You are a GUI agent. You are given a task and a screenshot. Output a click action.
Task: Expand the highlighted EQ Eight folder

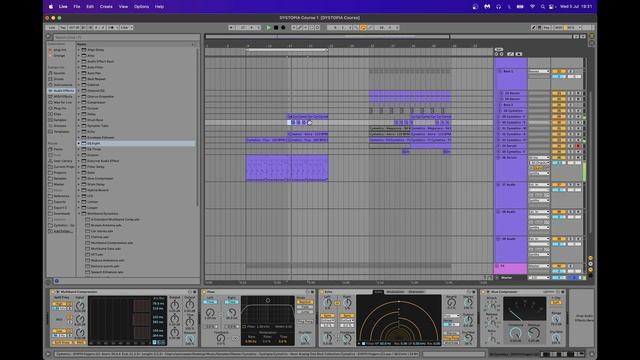click(x=79, y=143)
